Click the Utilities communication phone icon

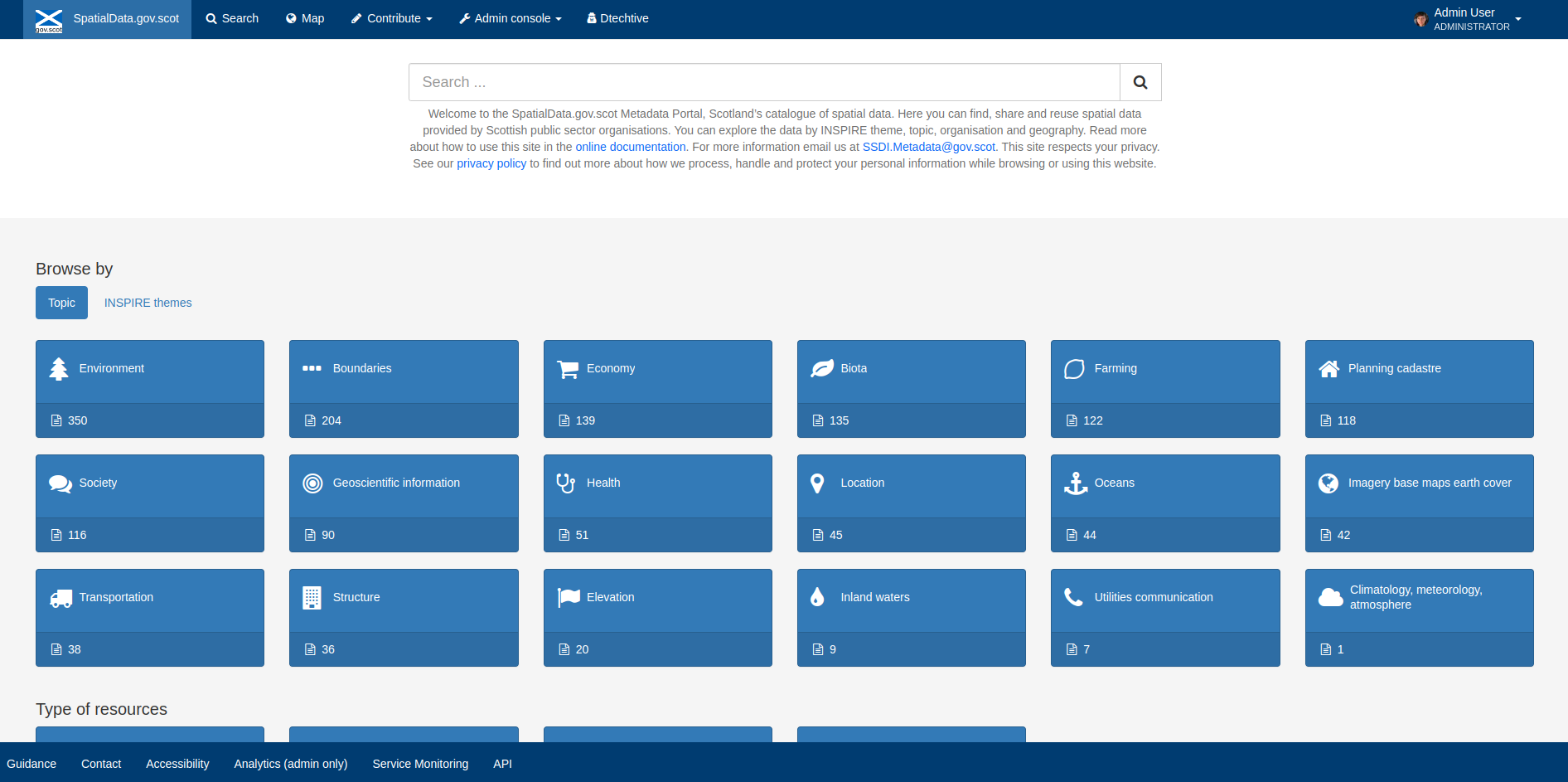click(1073, 597)
